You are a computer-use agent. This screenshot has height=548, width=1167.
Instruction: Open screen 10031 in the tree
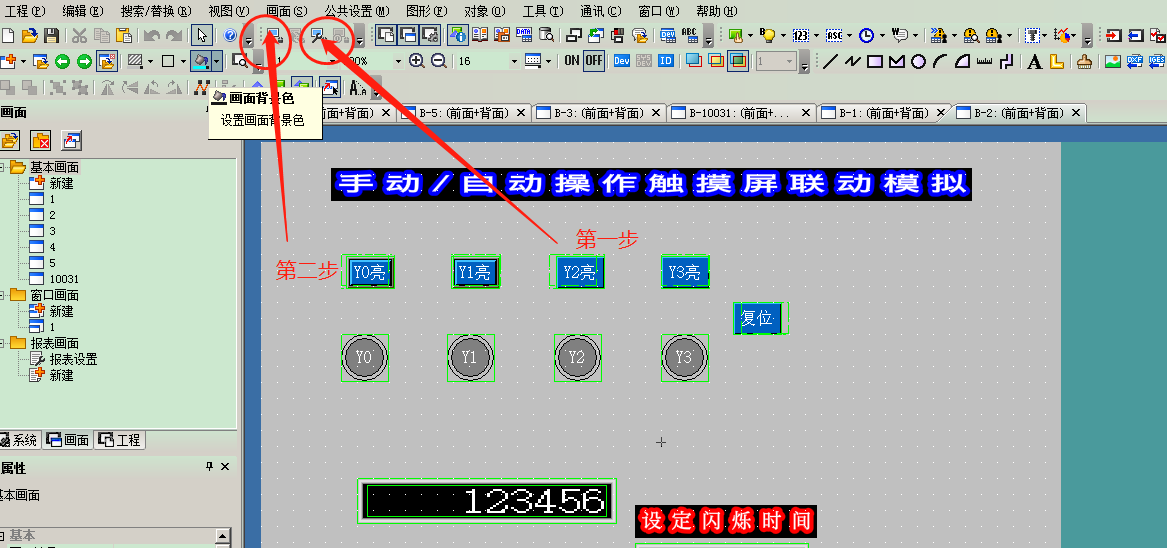[64, 279]
